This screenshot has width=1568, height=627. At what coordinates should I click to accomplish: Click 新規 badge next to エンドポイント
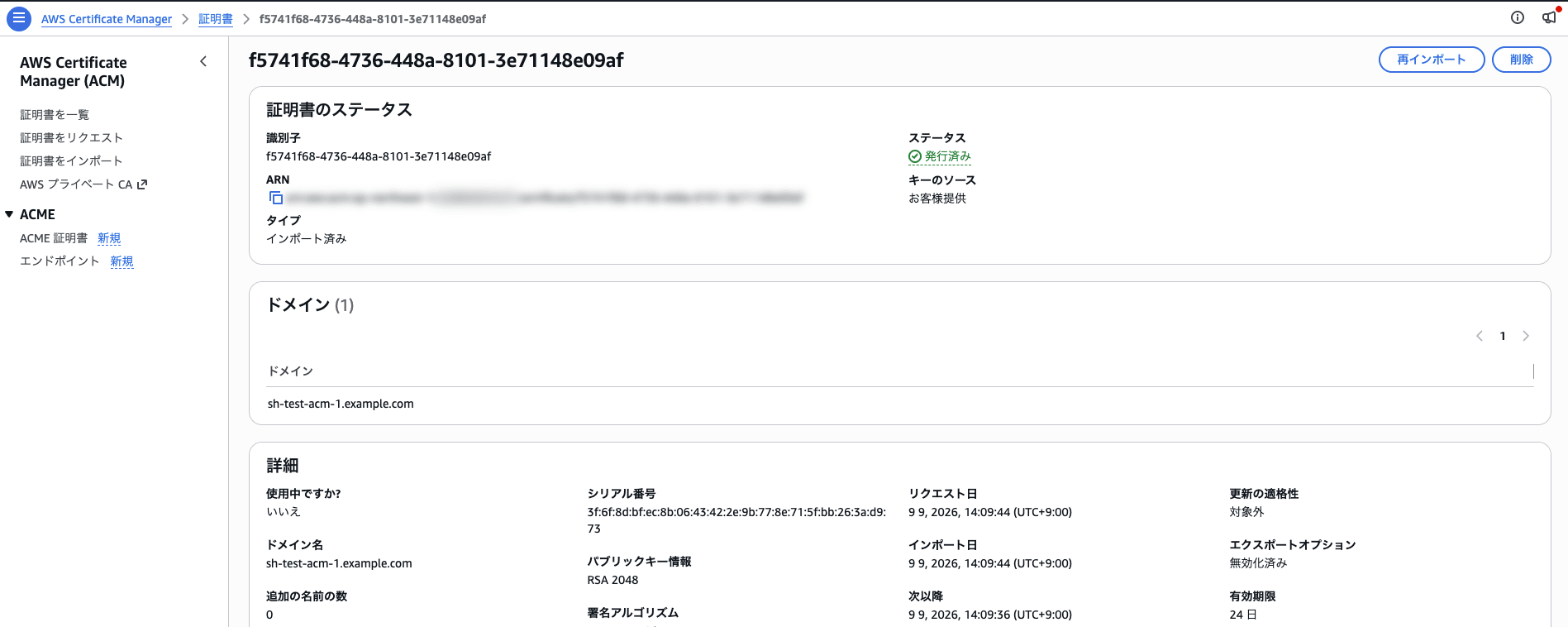122,261
